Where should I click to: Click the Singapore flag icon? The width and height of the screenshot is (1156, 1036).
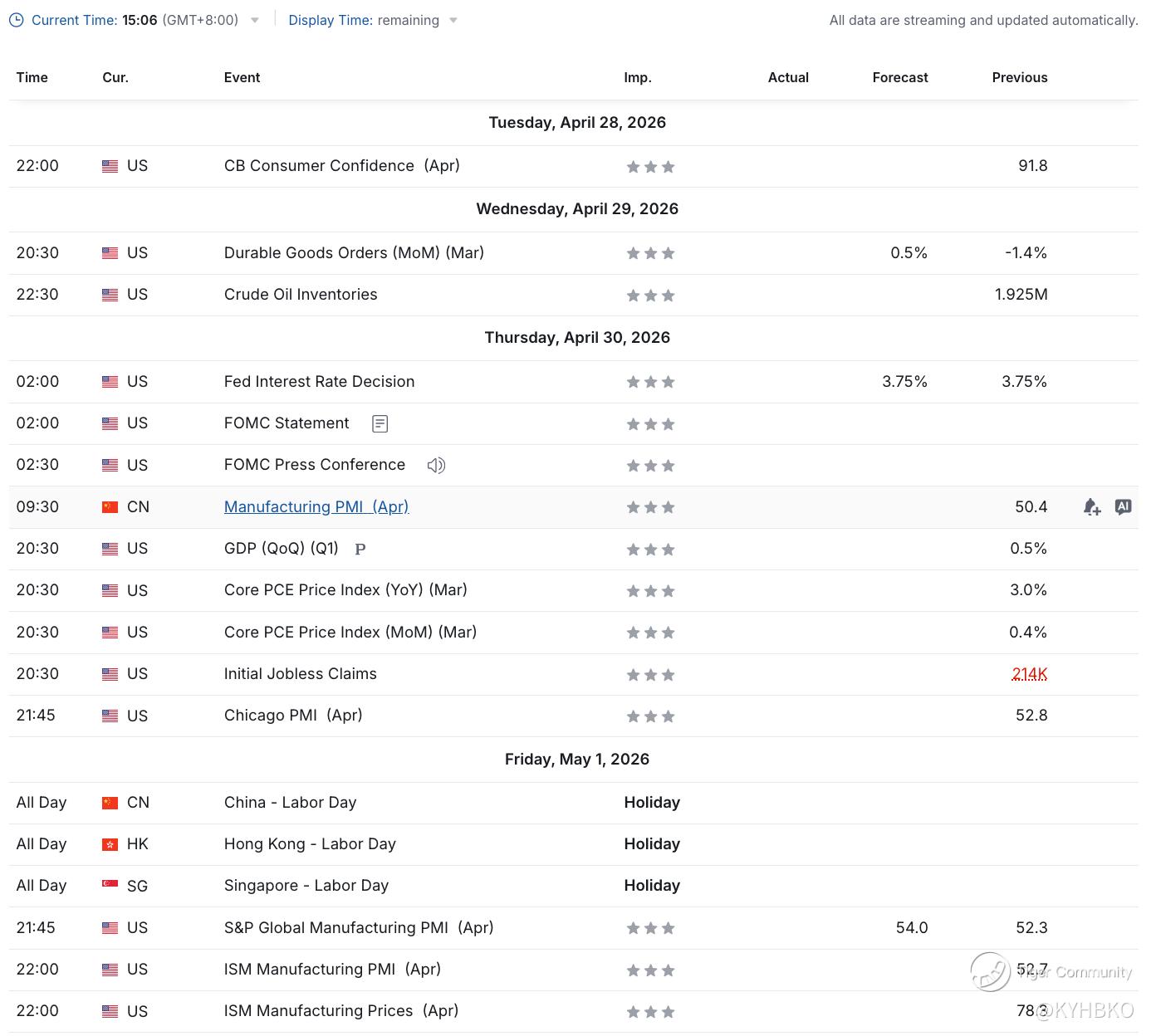(x=110, y=887)
